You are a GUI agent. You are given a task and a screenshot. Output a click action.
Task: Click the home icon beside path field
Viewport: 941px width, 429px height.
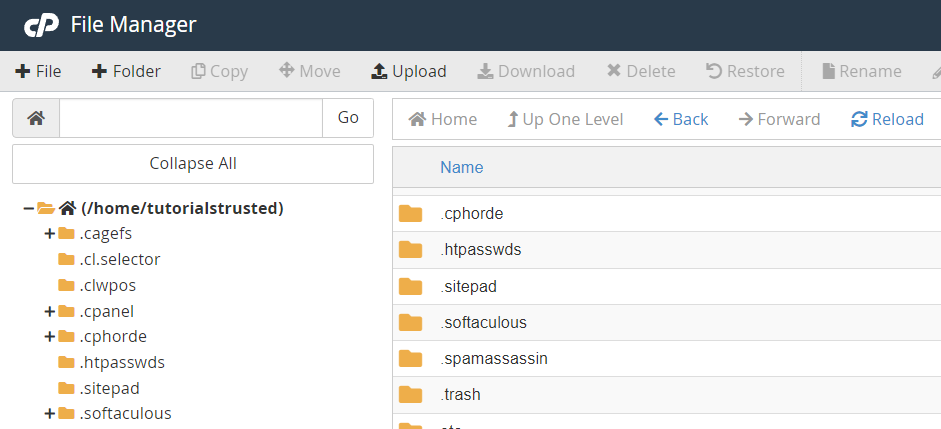pyautogui.click(x=36, y=118)
